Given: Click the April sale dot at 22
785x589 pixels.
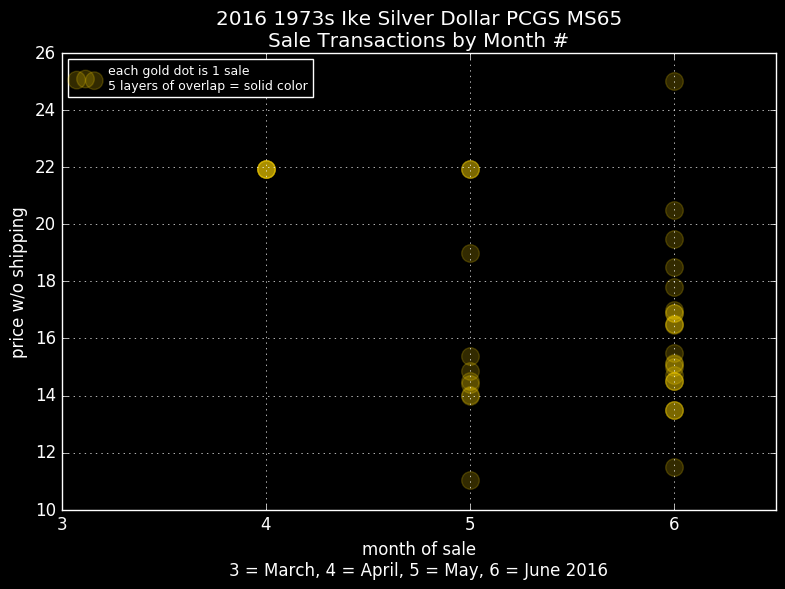Looking at the screenshot, I should click(266, 170).
